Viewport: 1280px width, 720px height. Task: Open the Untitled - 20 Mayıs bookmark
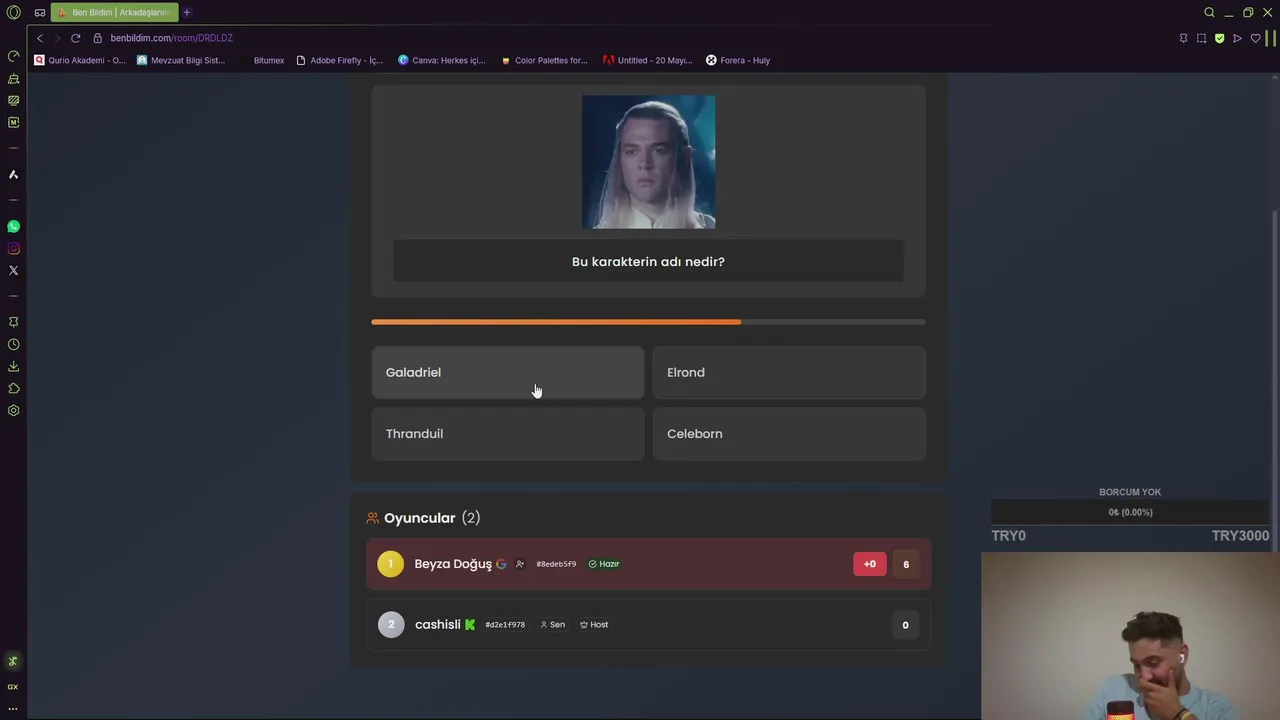[x=648, y=60]
